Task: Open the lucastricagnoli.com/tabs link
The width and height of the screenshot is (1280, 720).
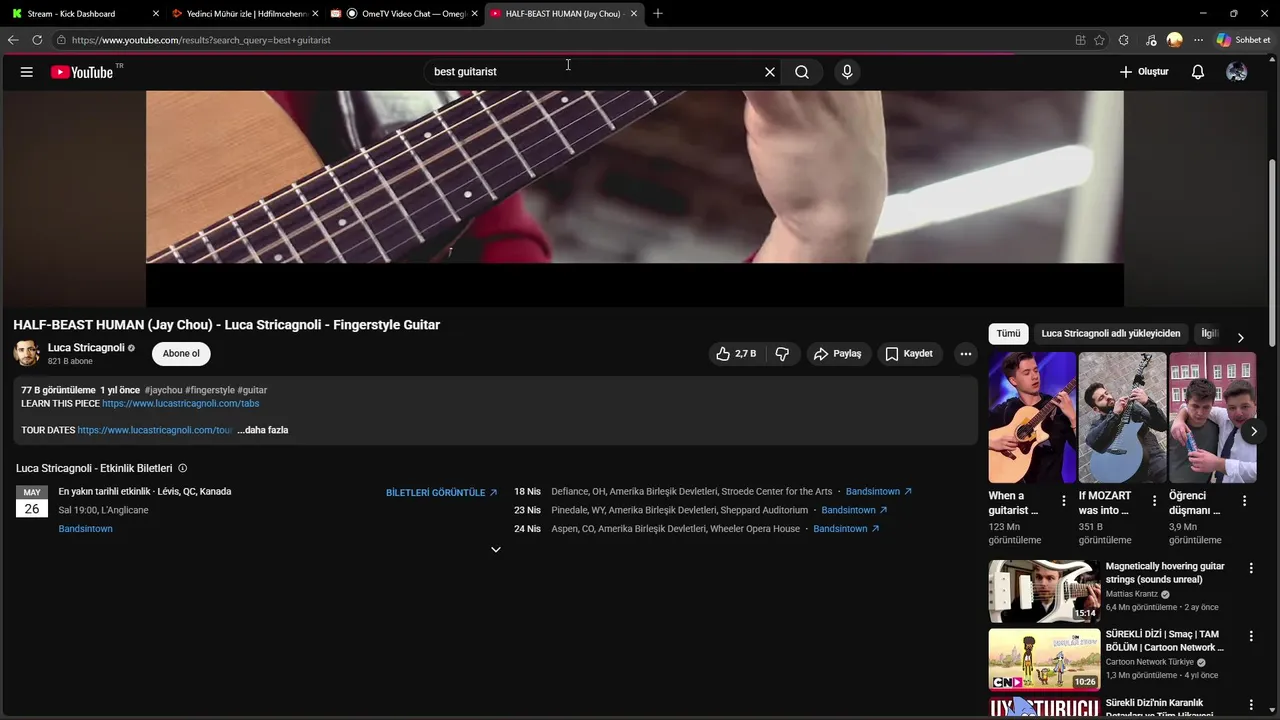Action: (180, 404)
